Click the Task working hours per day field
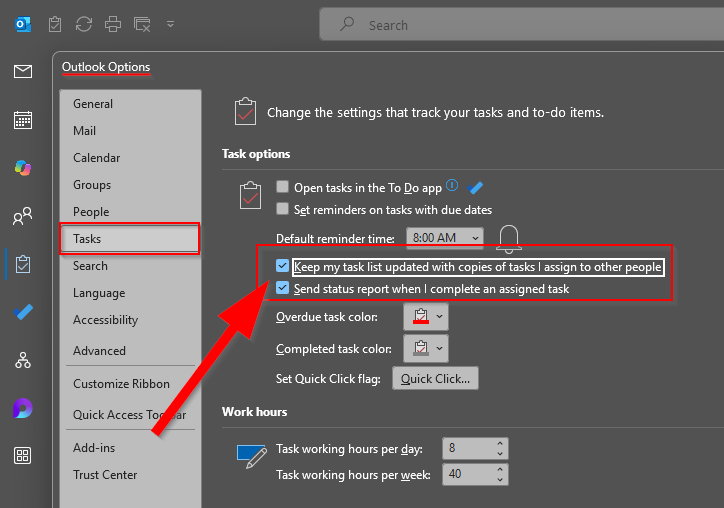Image resolution: width=724 pixels, height=508 pixels. click(469, 448)
